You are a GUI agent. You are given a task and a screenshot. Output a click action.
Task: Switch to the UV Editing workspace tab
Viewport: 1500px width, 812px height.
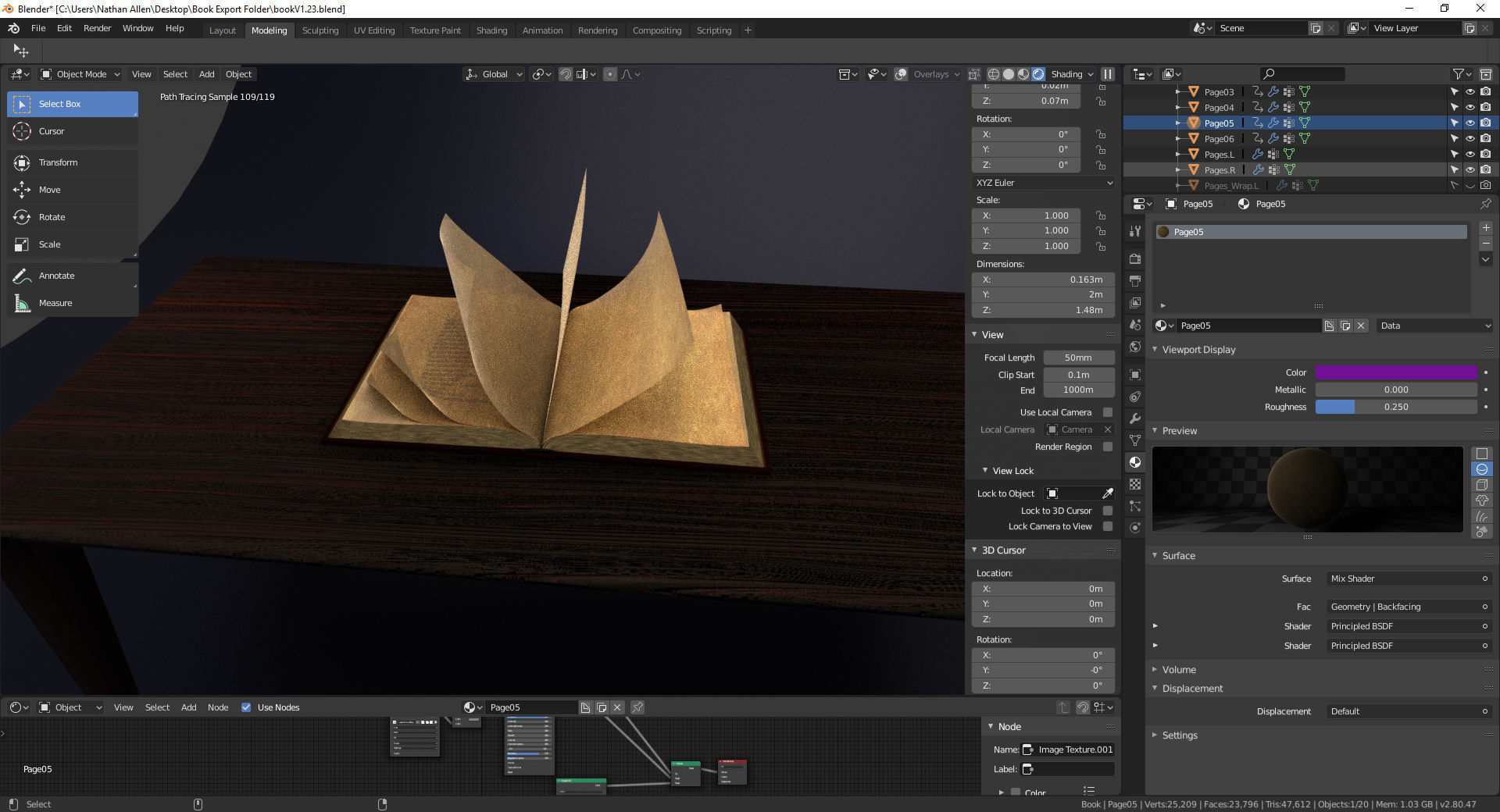tap(374, 30)
